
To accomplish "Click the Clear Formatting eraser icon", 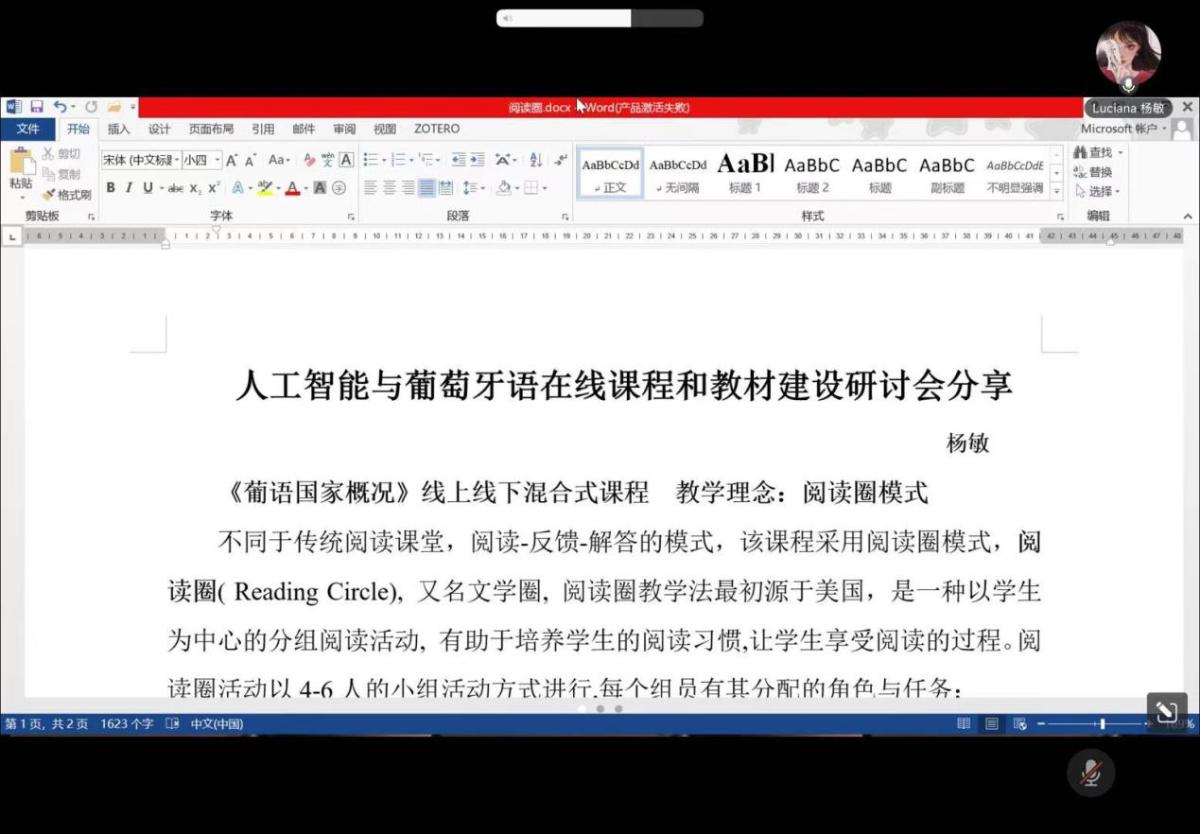I will tap(309, 160).
